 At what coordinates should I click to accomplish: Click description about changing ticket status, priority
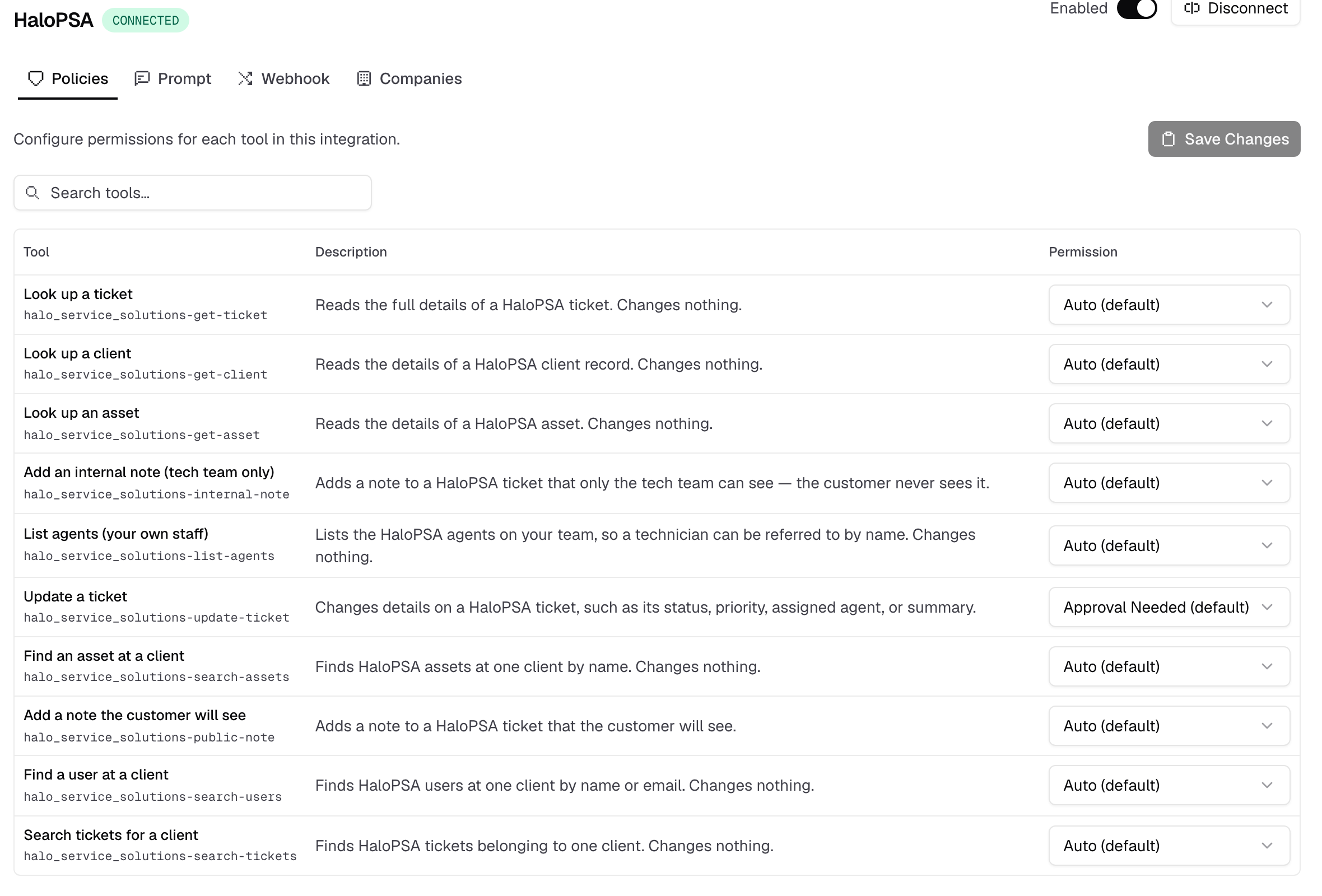point(646,607)
